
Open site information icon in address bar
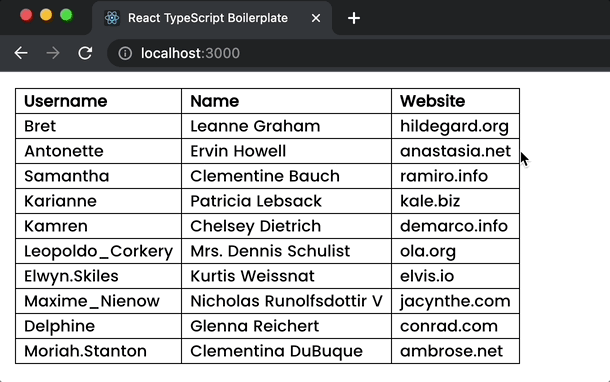click(125, 53)
